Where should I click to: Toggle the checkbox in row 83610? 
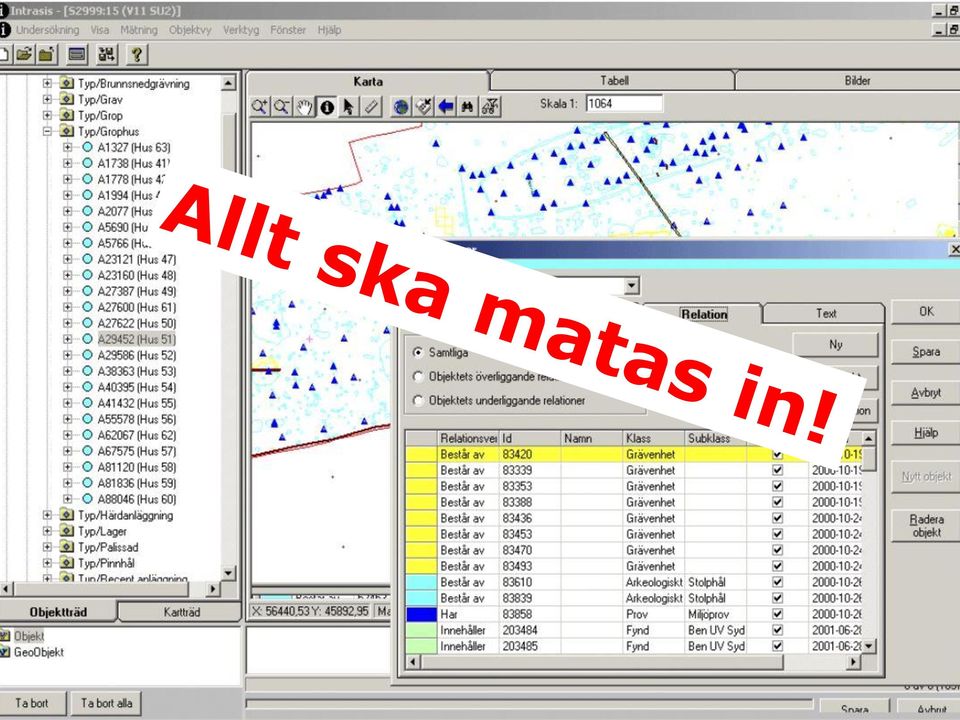(778, 582)
